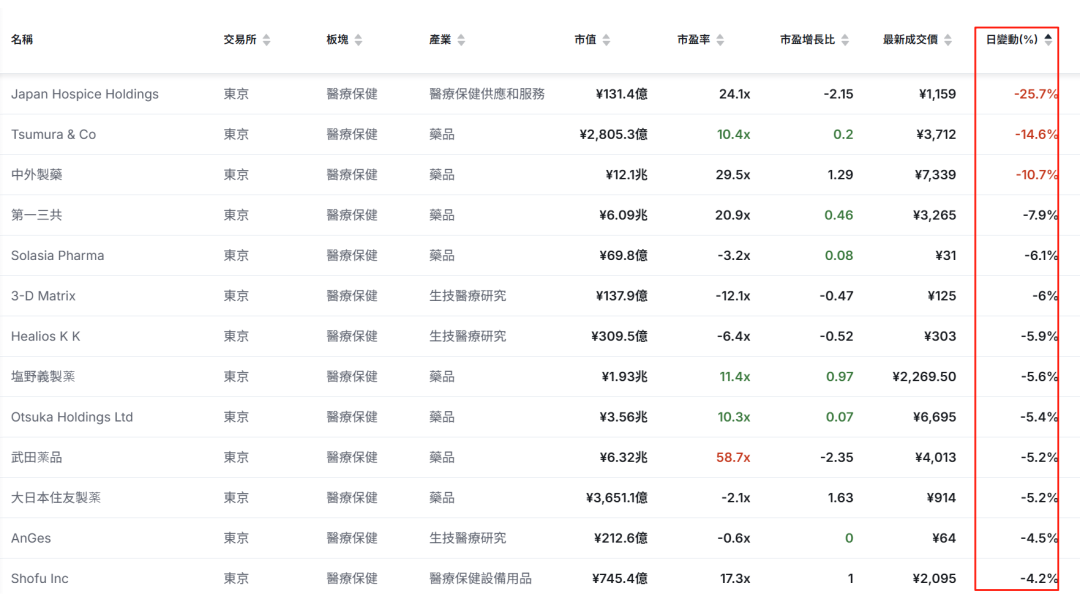Sort by 最新成交價 arrows icon
1080x594 pixels.
pyautogui.click(x=947, y=40)
